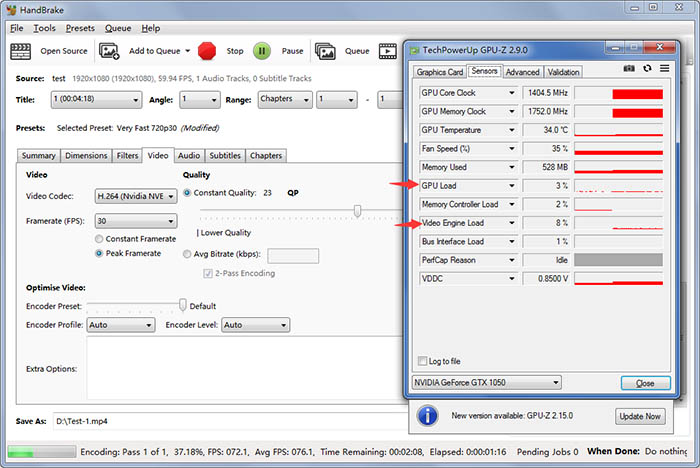Click the Open Source label
Image resolution: width=700 pixels, height=468 pixels.
click(64, 51)
